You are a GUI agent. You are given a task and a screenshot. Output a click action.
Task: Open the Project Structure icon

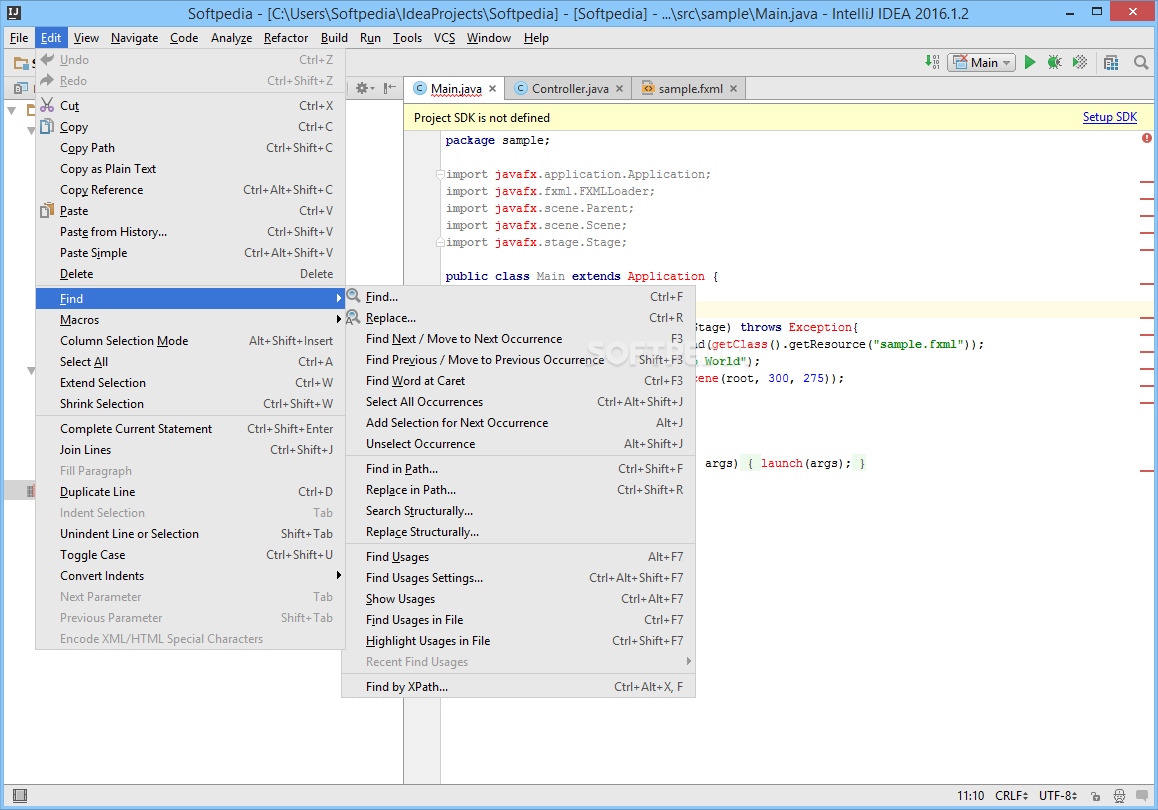point(1111,62)
